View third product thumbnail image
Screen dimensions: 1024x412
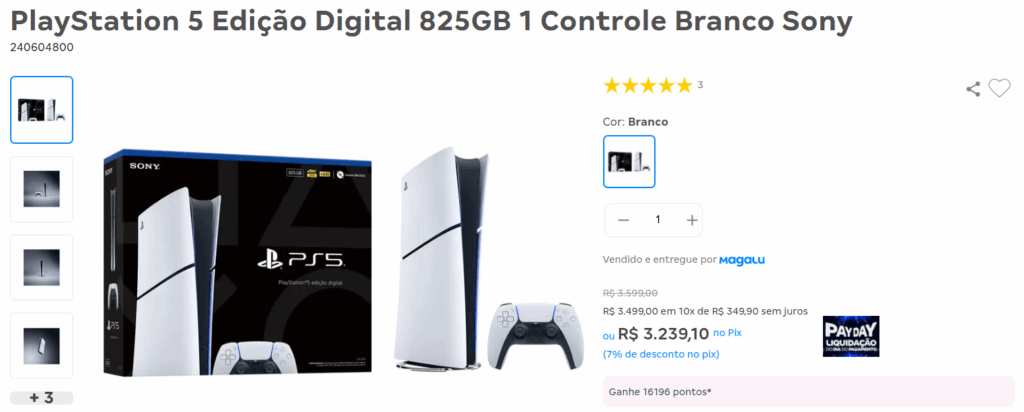coord(42,267)
